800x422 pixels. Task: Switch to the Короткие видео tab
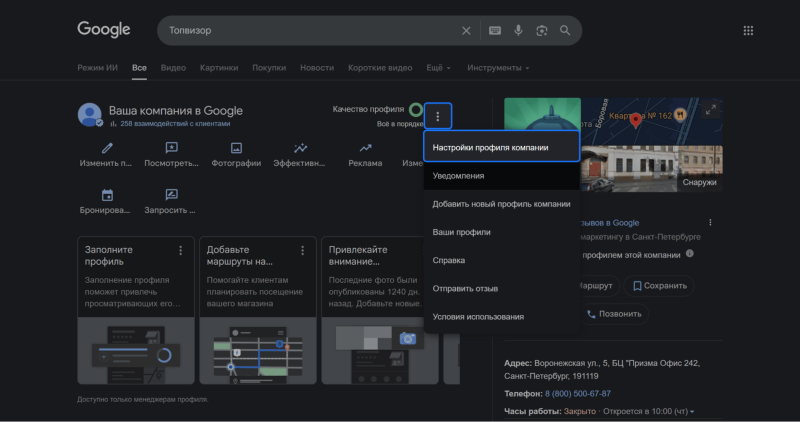pos(380,68)
